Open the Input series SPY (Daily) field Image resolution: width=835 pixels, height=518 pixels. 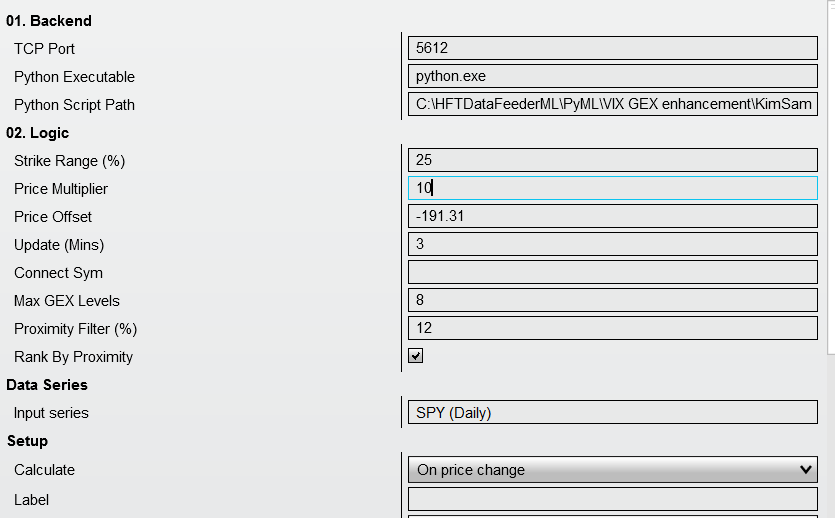coord(612,412)
